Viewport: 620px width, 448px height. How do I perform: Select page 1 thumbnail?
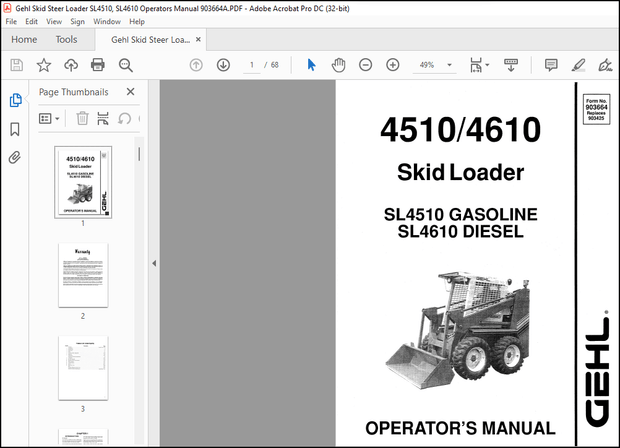point(83,182)
